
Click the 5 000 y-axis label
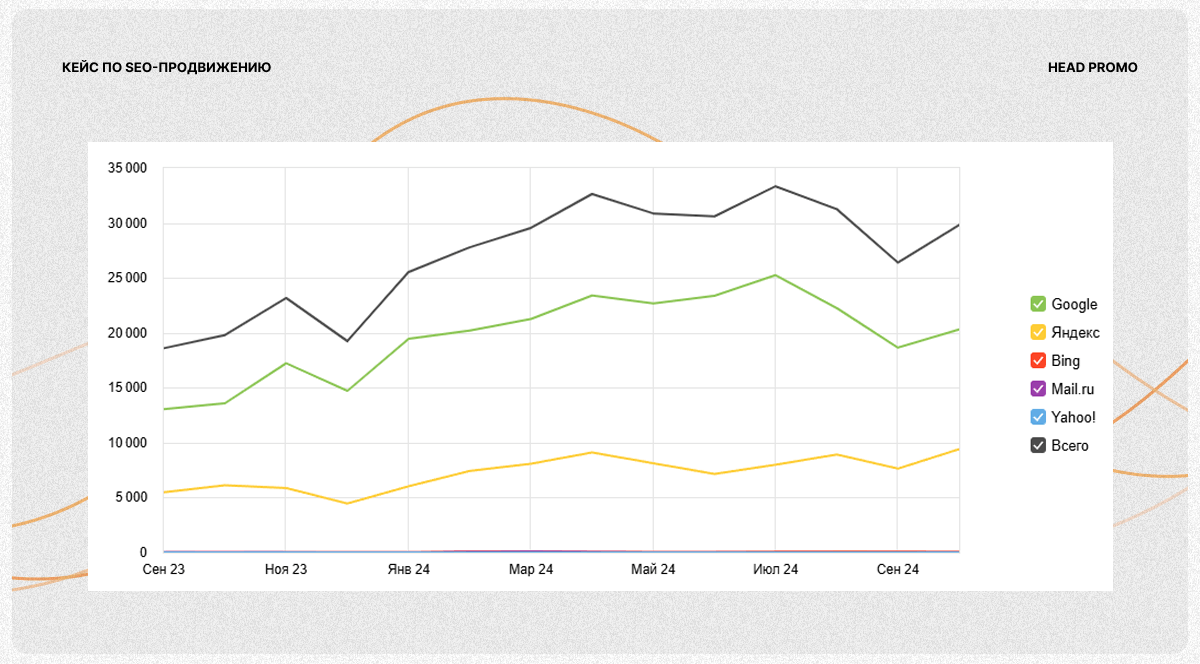(x=130, y=497)
